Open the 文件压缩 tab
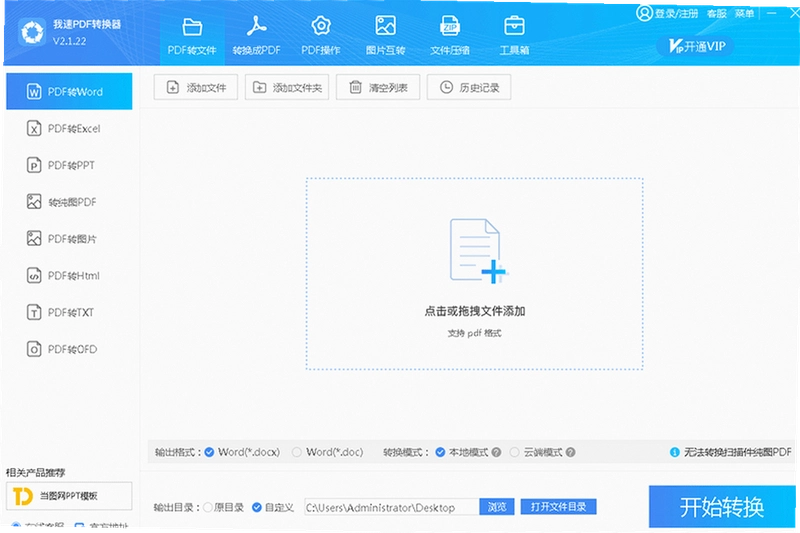Image resolution: width=800 pixels, height=533 pixels. pos(449,37)
